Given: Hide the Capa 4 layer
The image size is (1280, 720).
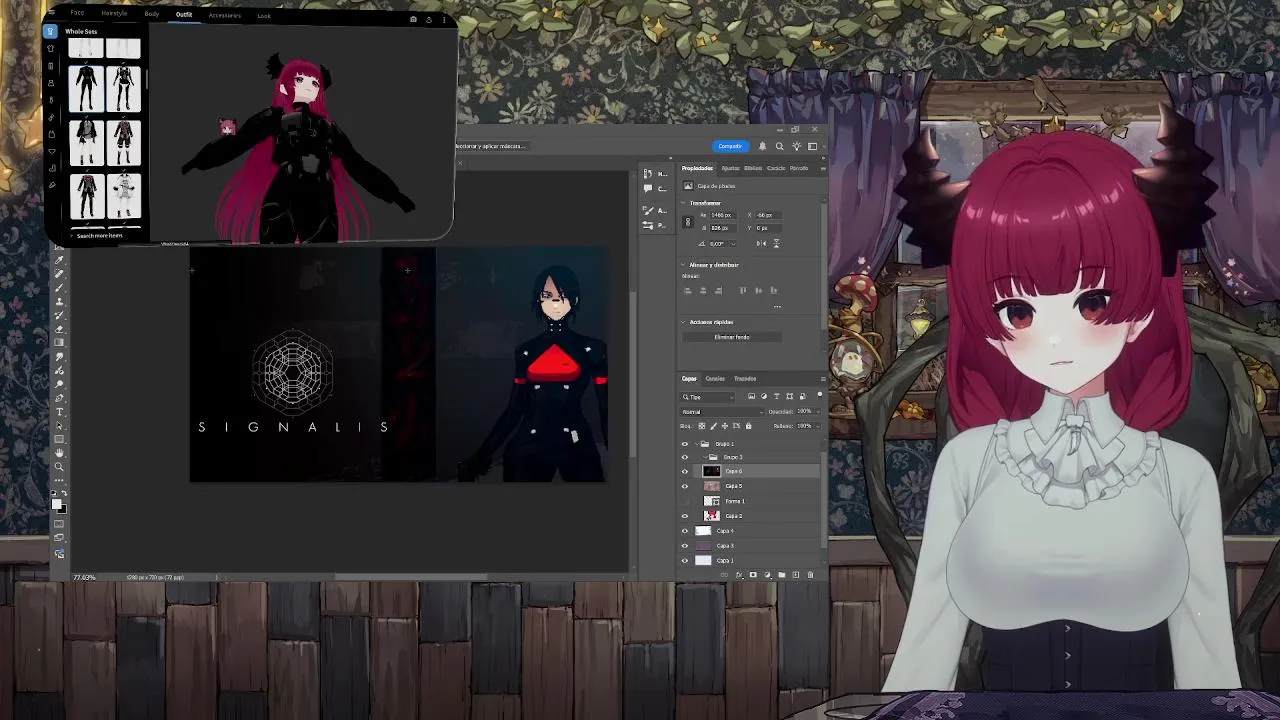Looking at the screenshot, I should [685, 531].
